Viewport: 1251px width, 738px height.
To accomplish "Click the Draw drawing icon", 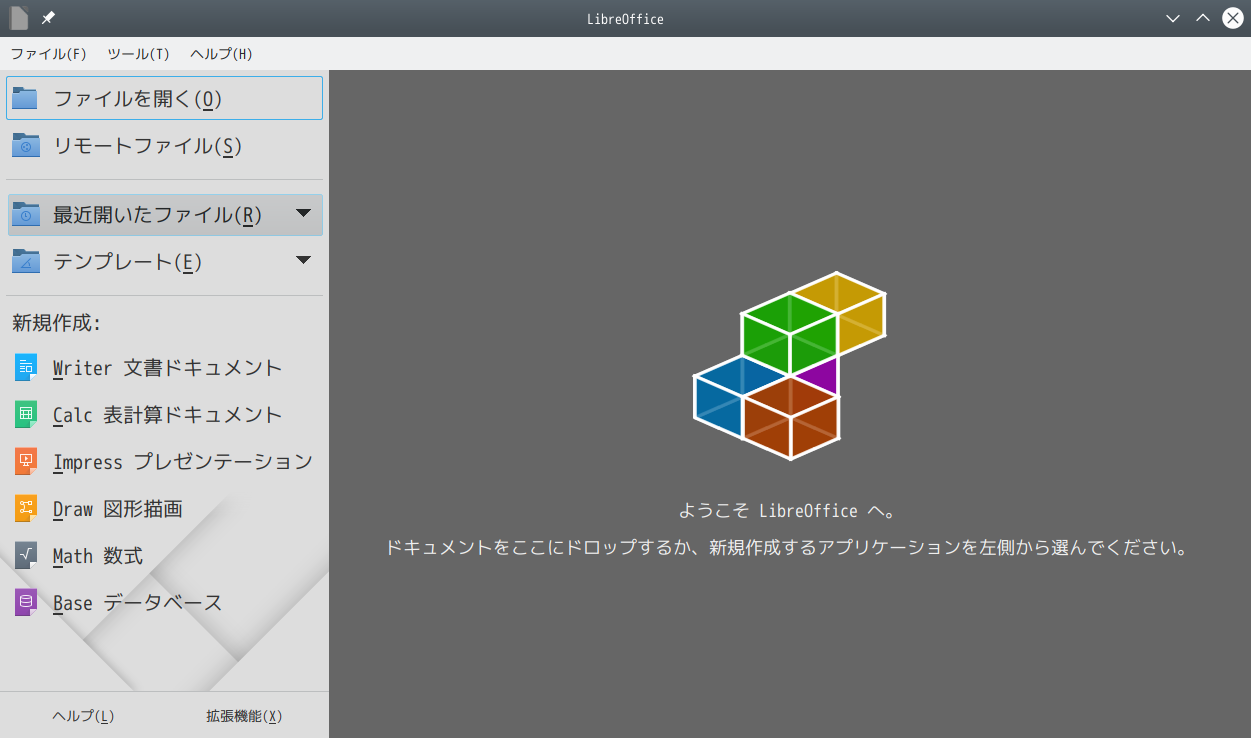I will (x=26, y=509).
